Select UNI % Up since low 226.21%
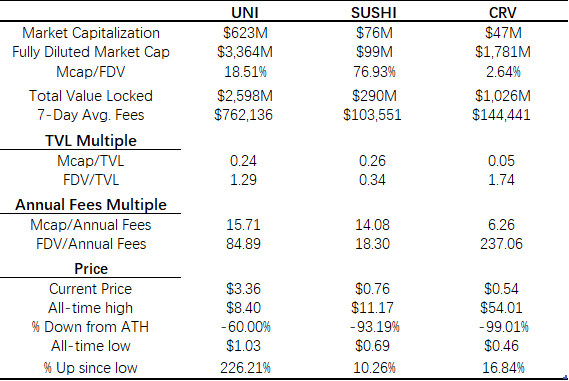Image resolution: width=569 pixels, height=381 pixels. 245,368
